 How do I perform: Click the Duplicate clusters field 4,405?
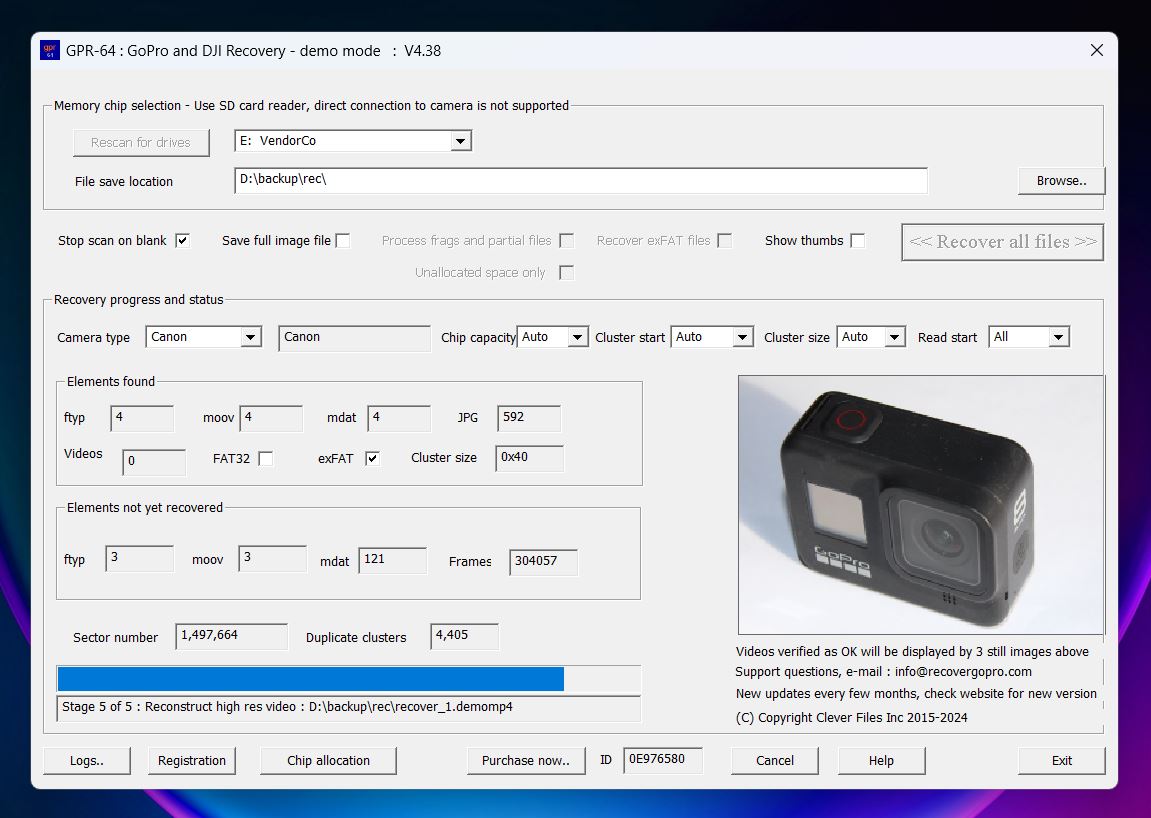[x=464, y=636]
